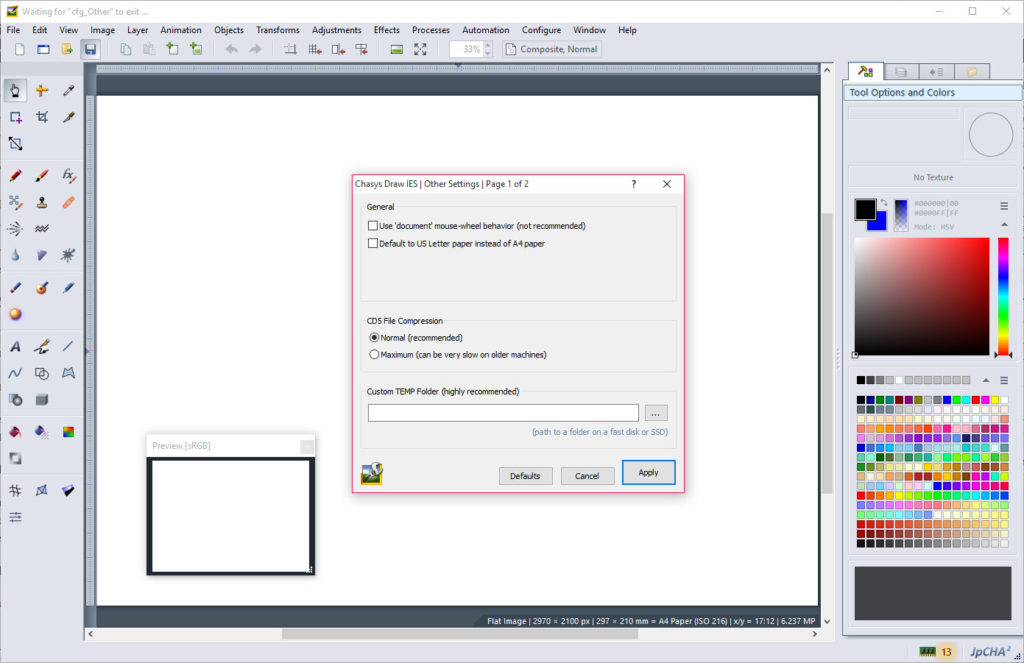
Task: Click the red-black saturation color field
Action: click(x=921, y=297)
